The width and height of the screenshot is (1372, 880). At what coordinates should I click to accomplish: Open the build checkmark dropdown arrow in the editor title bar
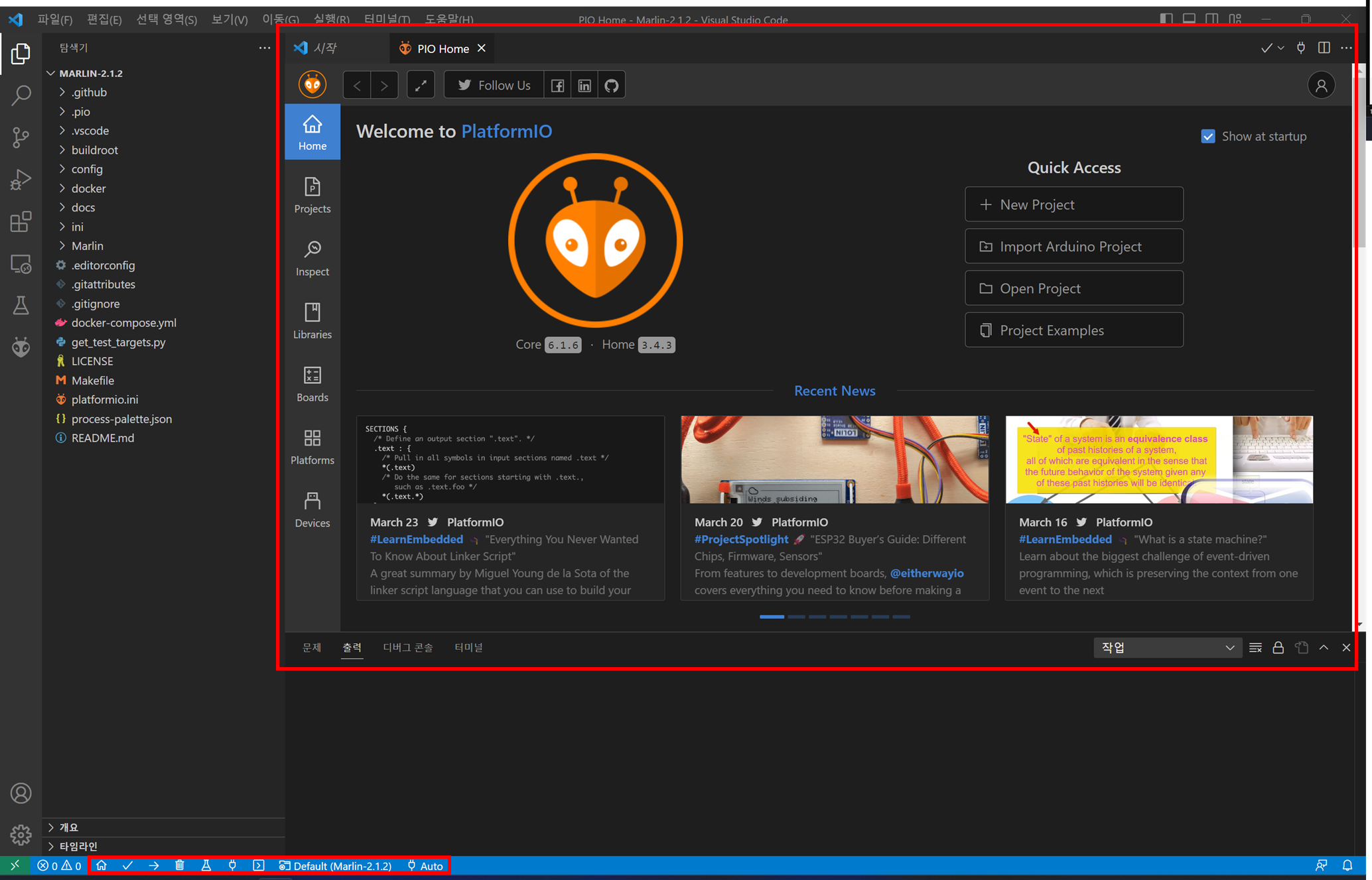[x=1281, y=48]
